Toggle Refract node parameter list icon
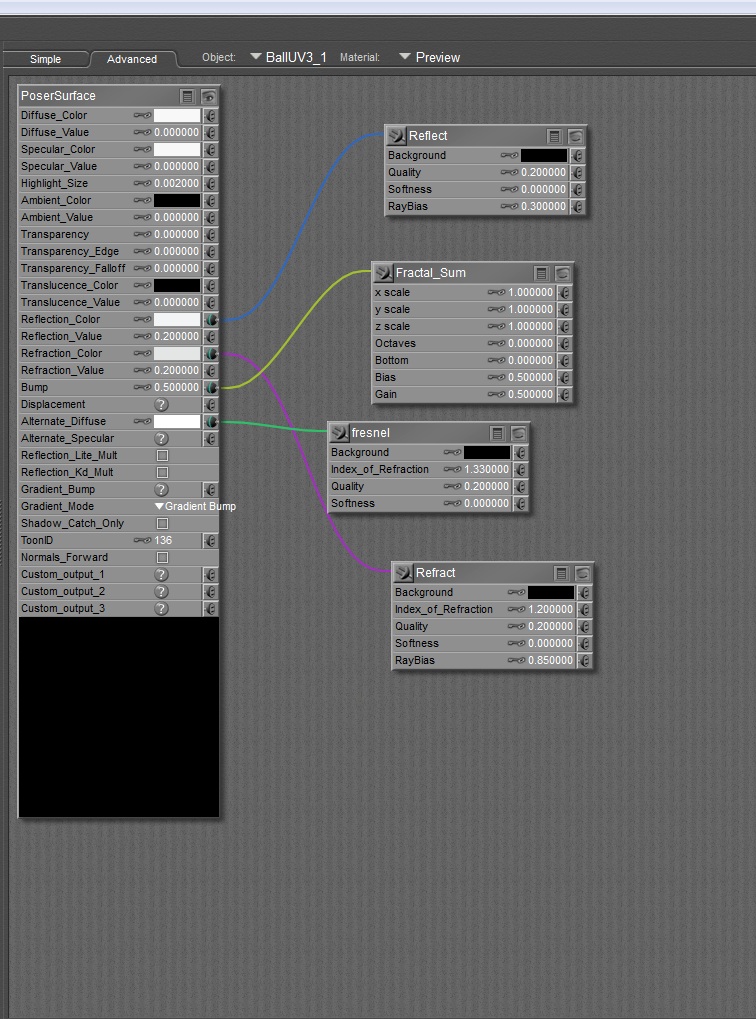Viewport: 756px width, 1019px height. [x=562, y=573]
